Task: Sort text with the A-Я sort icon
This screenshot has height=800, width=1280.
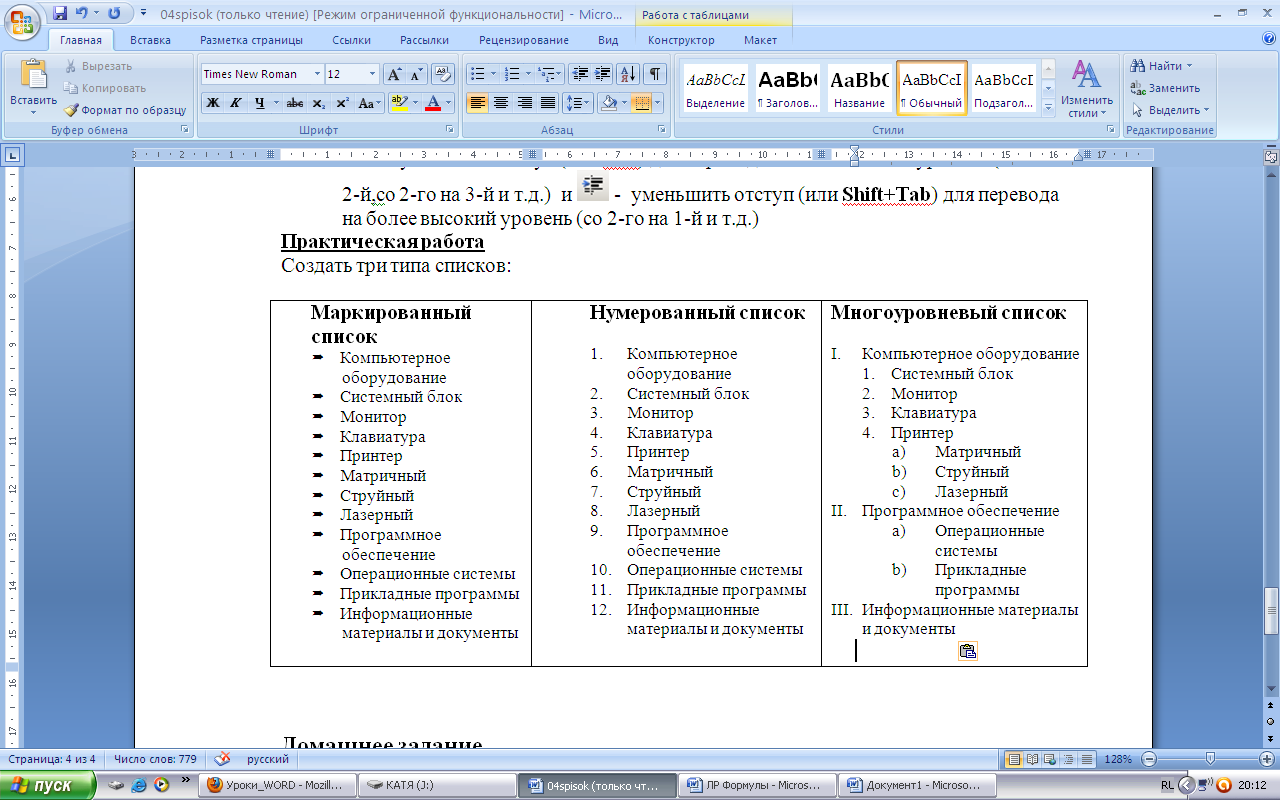Action: (629, 74)
